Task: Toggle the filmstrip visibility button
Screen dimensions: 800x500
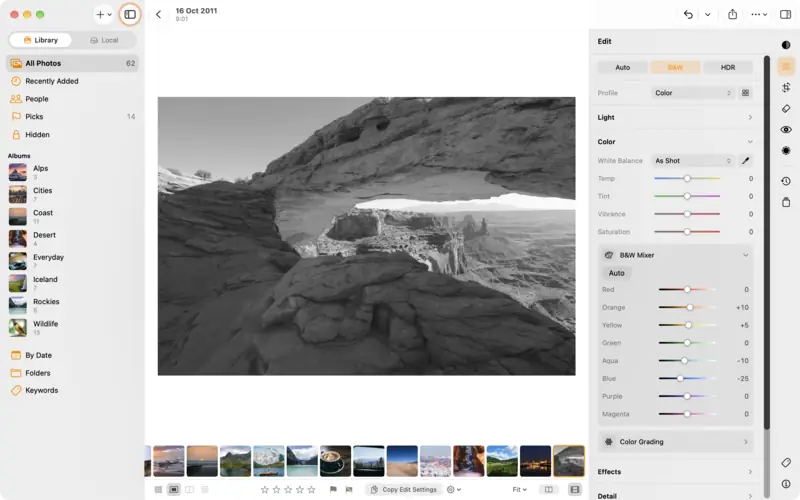Action: (574, 490)
